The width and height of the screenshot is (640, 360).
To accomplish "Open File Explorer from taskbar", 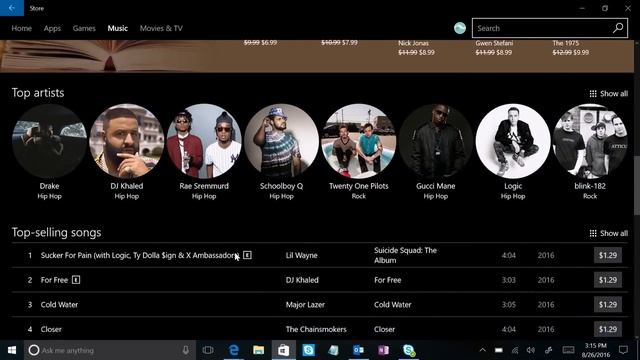I will coord(258,350).
